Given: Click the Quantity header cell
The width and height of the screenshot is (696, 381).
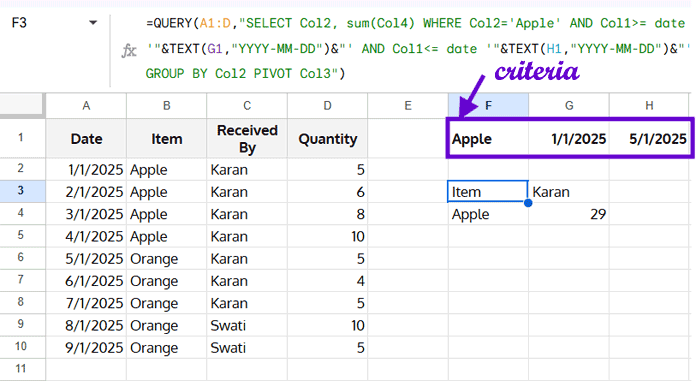Looking at the screenshot, I should [x=328, y=139].
